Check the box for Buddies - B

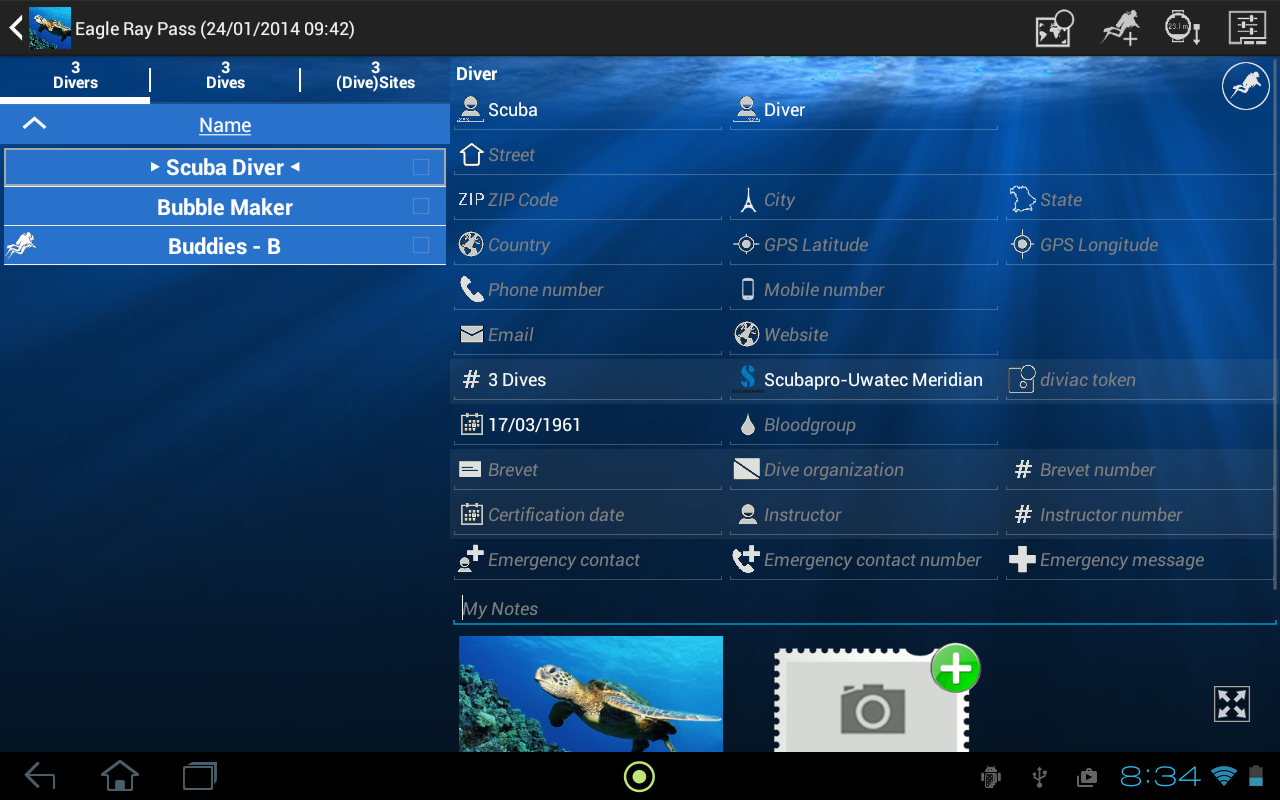421,245
